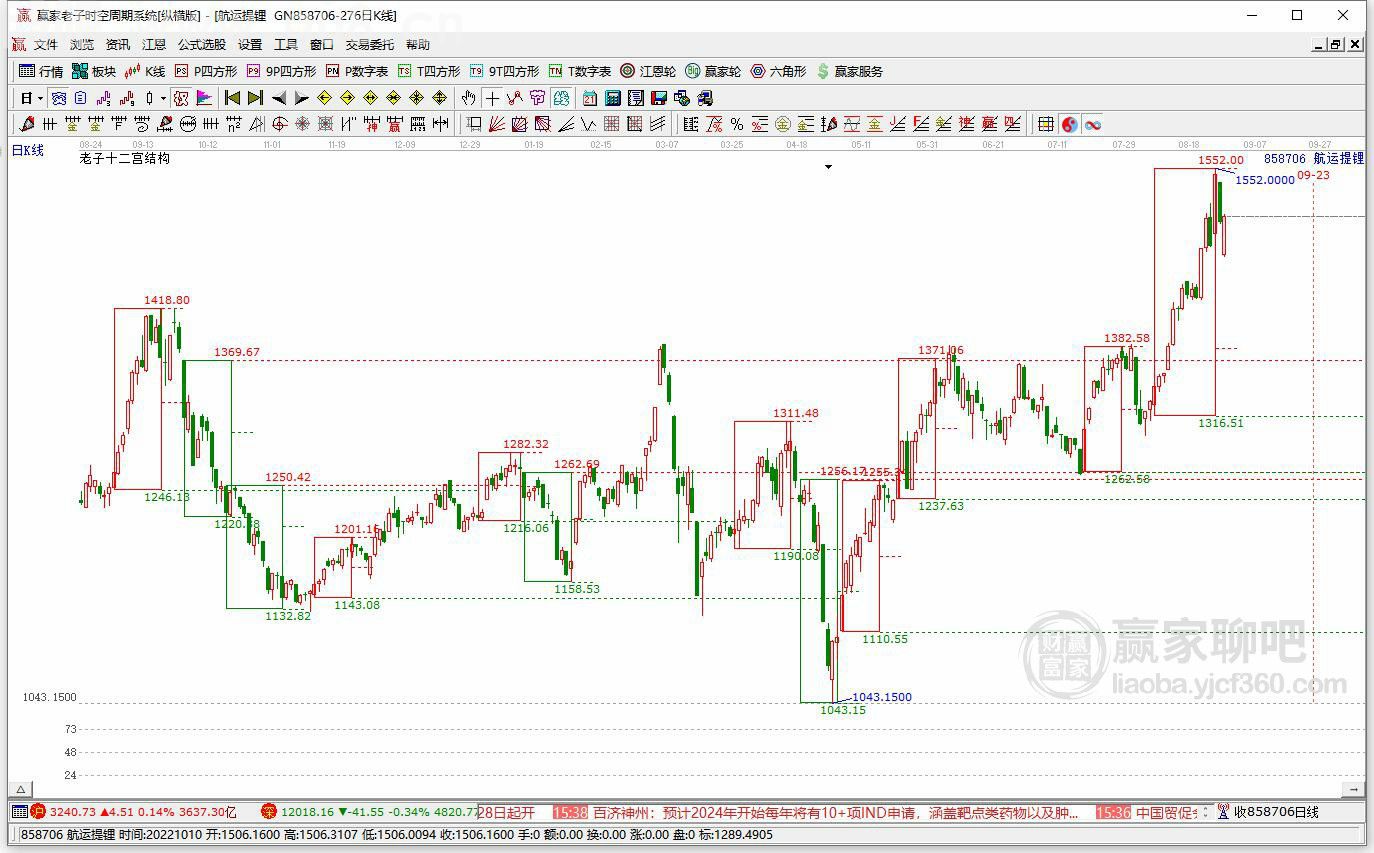Click the infinity symbol icon
Viewport: 1374px width, 853px height.
(1092, 124)
